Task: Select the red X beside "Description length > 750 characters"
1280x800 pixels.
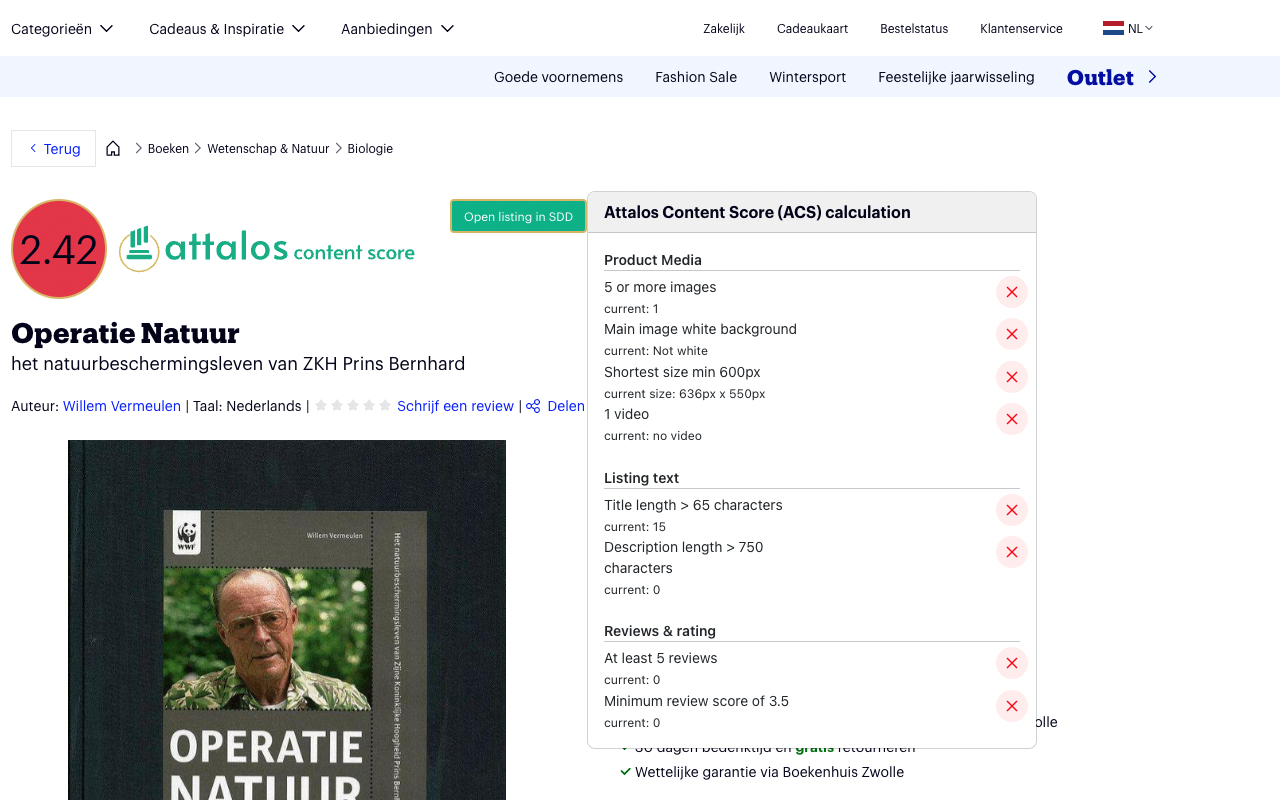Action: click(x=1011, y=552)
